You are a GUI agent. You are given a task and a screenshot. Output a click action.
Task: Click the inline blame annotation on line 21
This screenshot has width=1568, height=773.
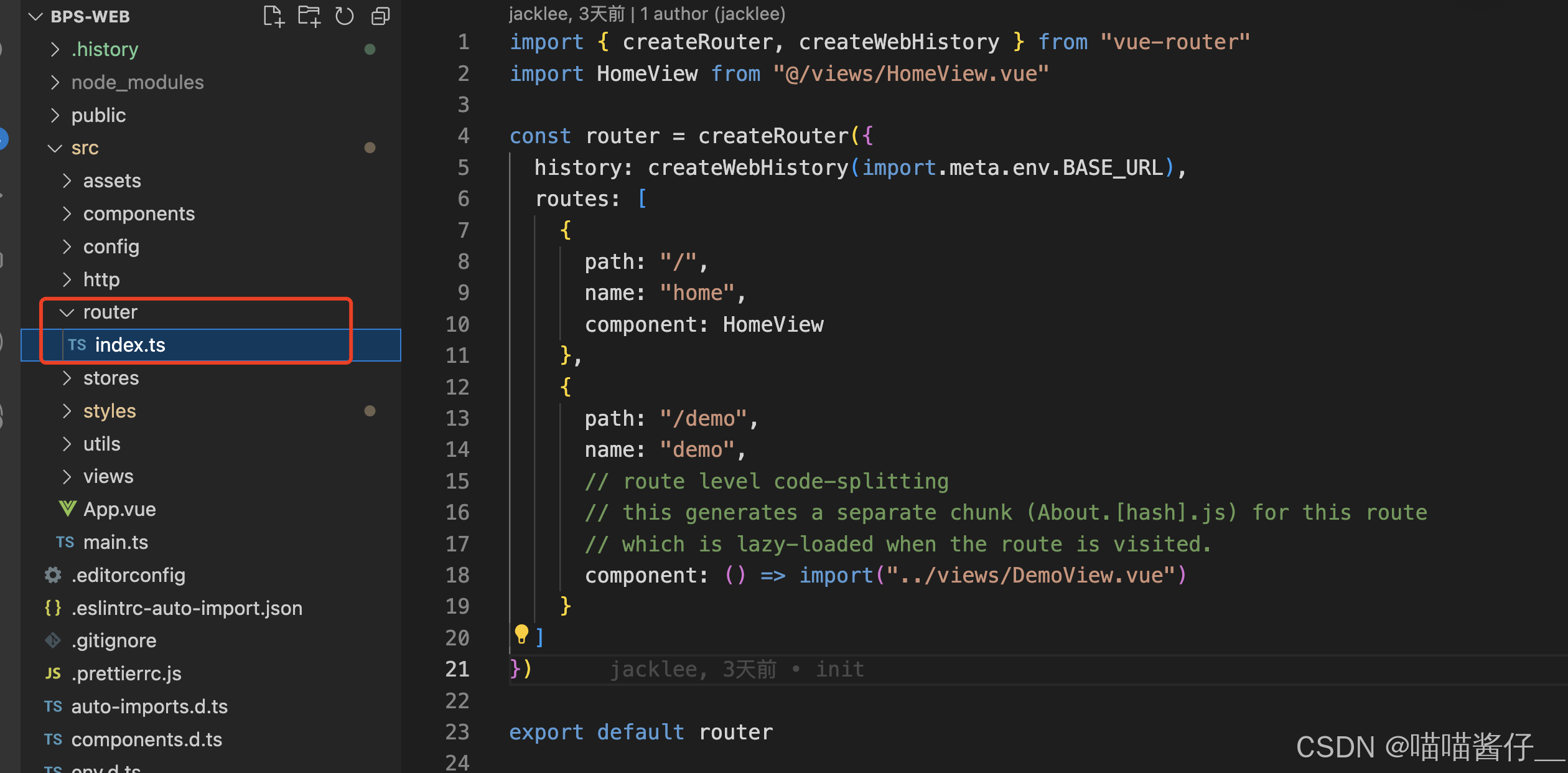tap(737, 669)
